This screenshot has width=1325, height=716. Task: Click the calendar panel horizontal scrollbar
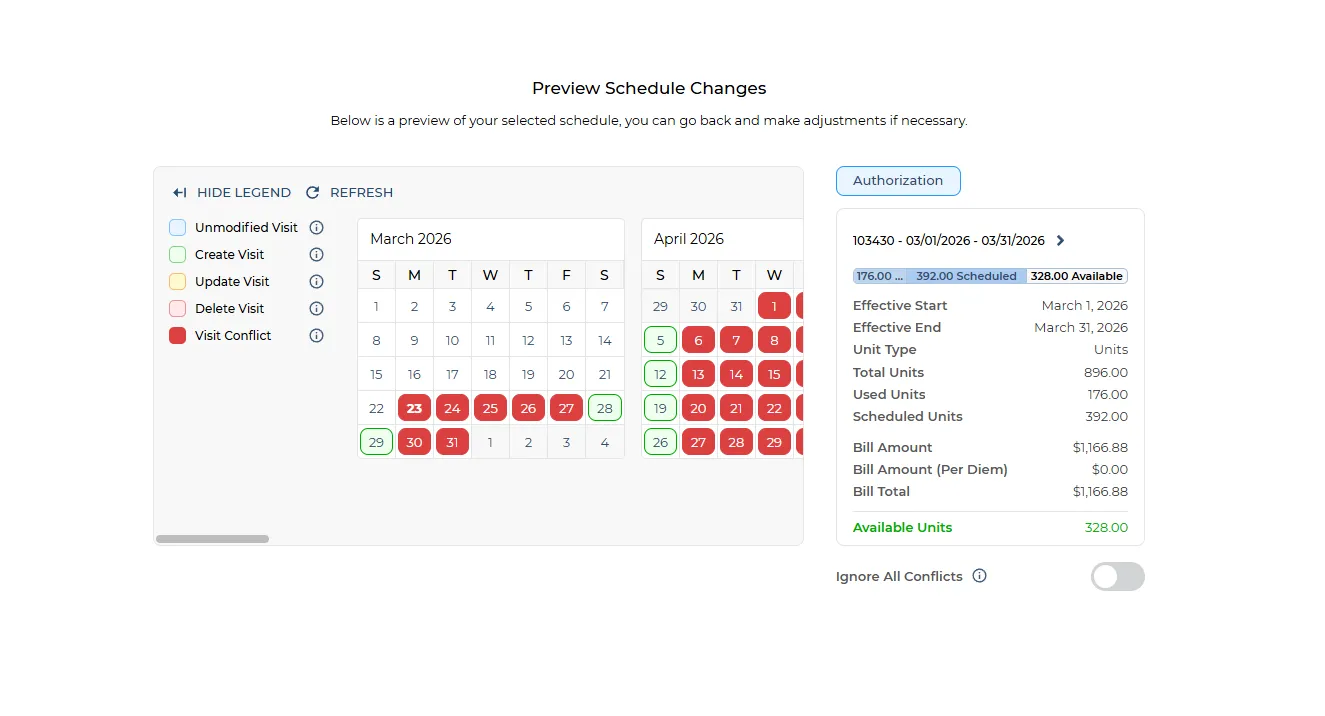click(x=212, y=538)
